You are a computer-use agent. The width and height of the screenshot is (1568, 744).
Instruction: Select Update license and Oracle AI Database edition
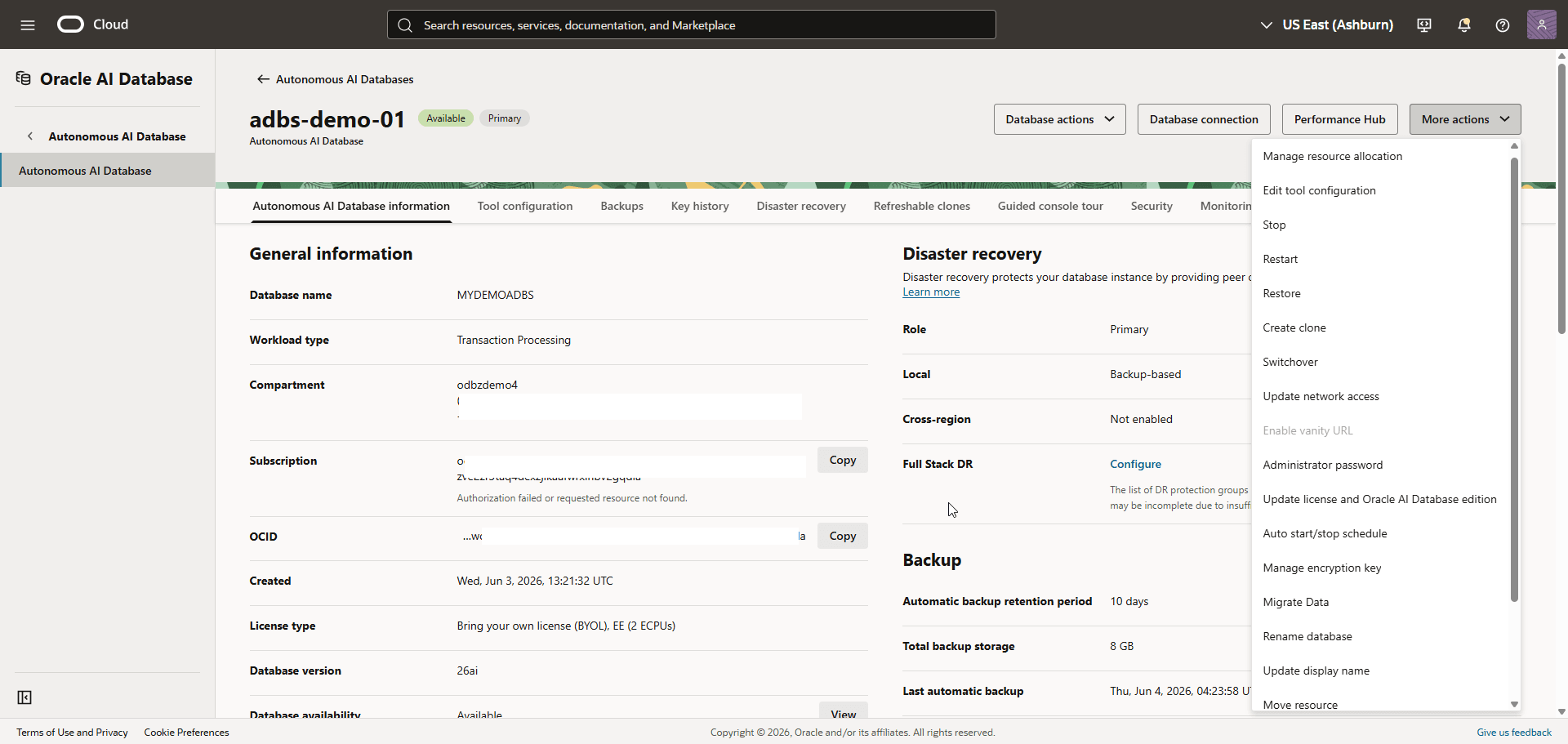click(x=1381, y=499)
